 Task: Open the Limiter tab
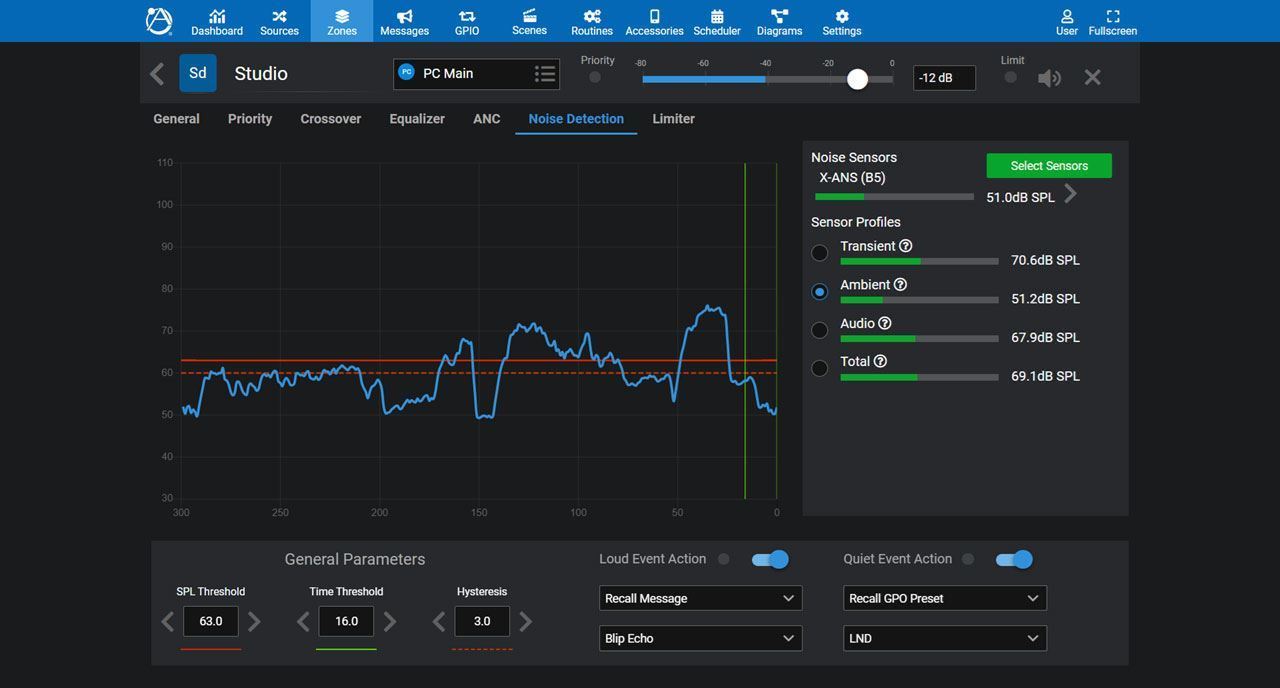coord(673,118)
